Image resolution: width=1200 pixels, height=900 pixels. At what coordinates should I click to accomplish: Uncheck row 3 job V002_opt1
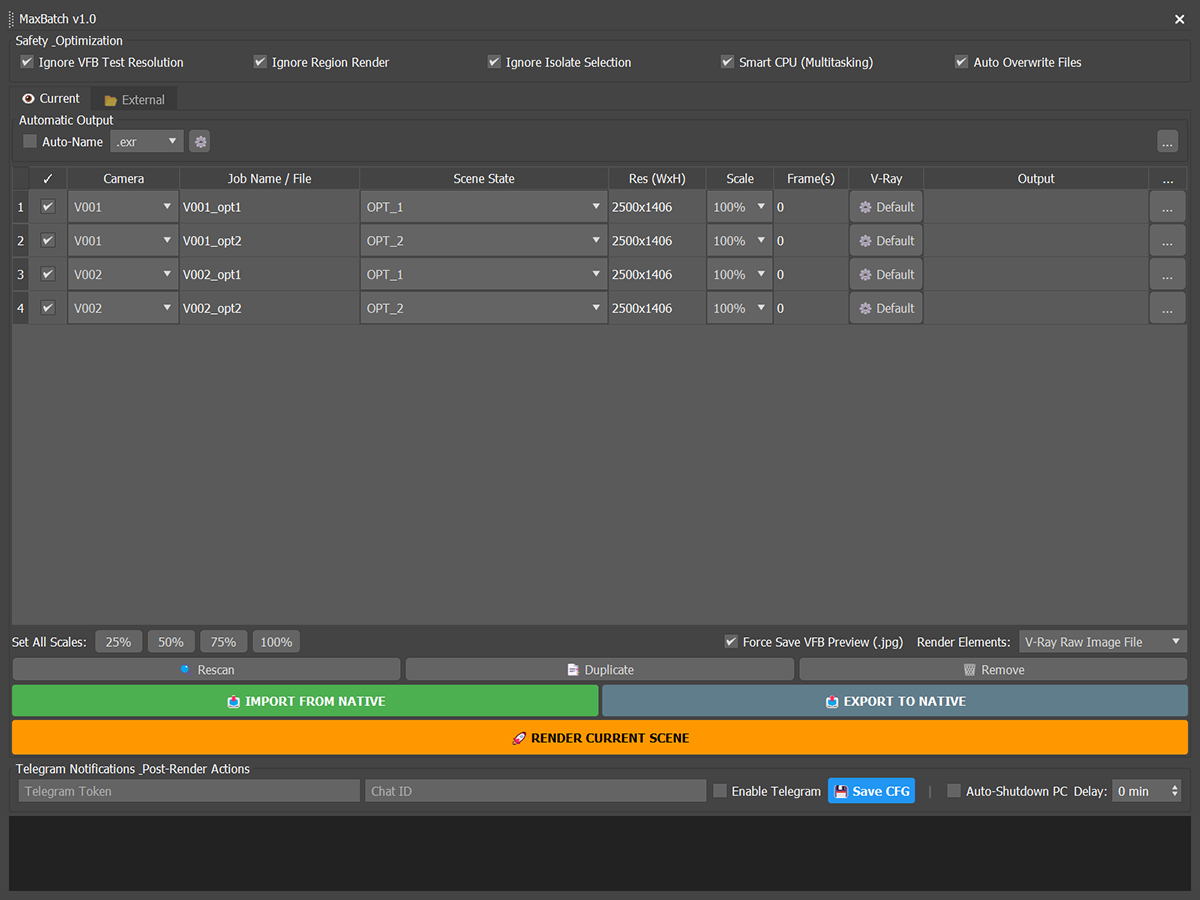tap(47, 274)
